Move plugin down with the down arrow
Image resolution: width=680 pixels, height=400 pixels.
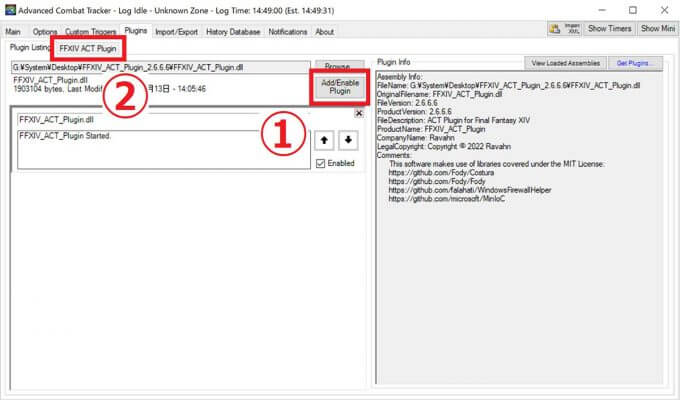[x=345, y=141]
